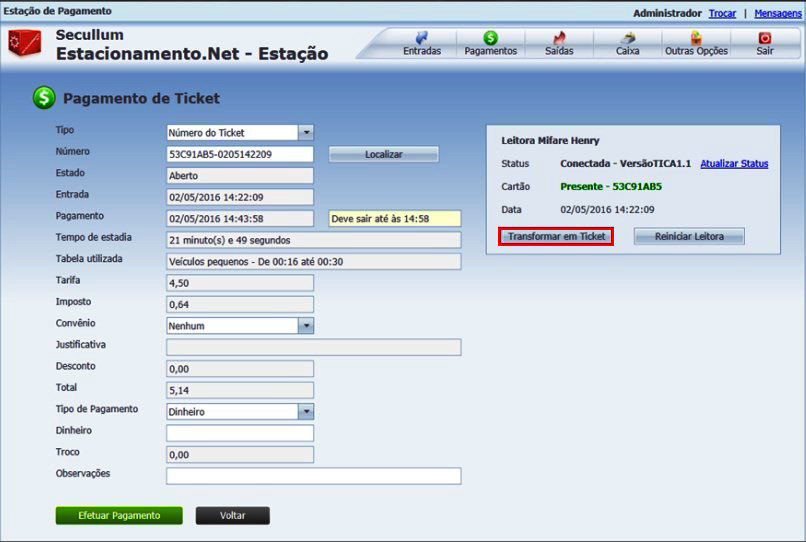Click the Pagamentos dollar icon
This screenshot has height=542, width=806.
click(x=490, y=38)
